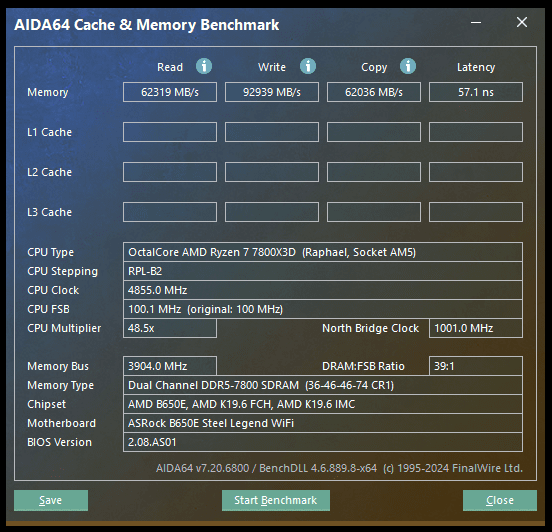Close the window with the X icon
Image resolution: width=552 pixels, height=532 pixels.
pyautogui.click(x=522, y=22)
